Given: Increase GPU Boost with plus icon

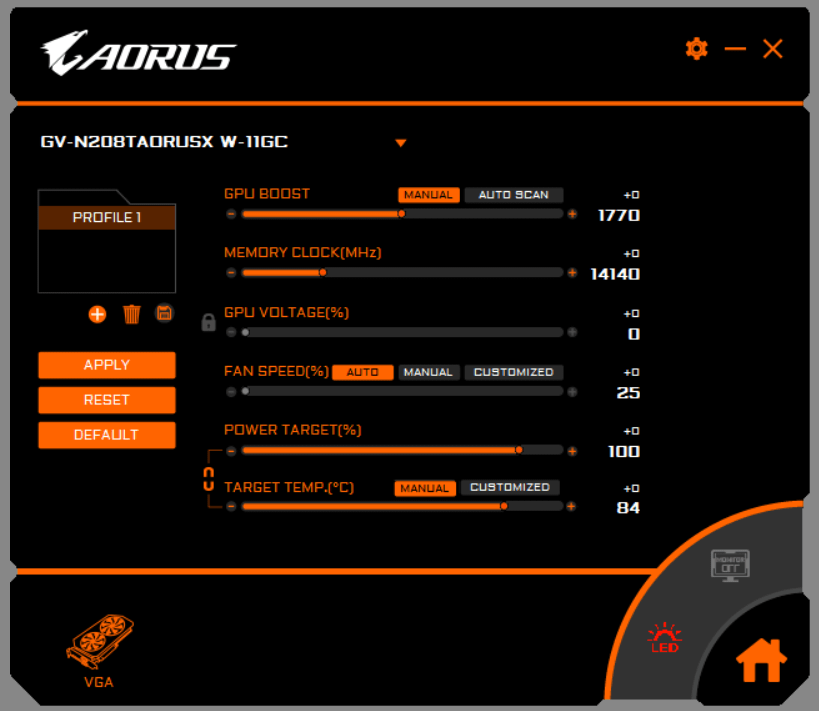Looking at the screenshot, I should (x=572, y=214).
